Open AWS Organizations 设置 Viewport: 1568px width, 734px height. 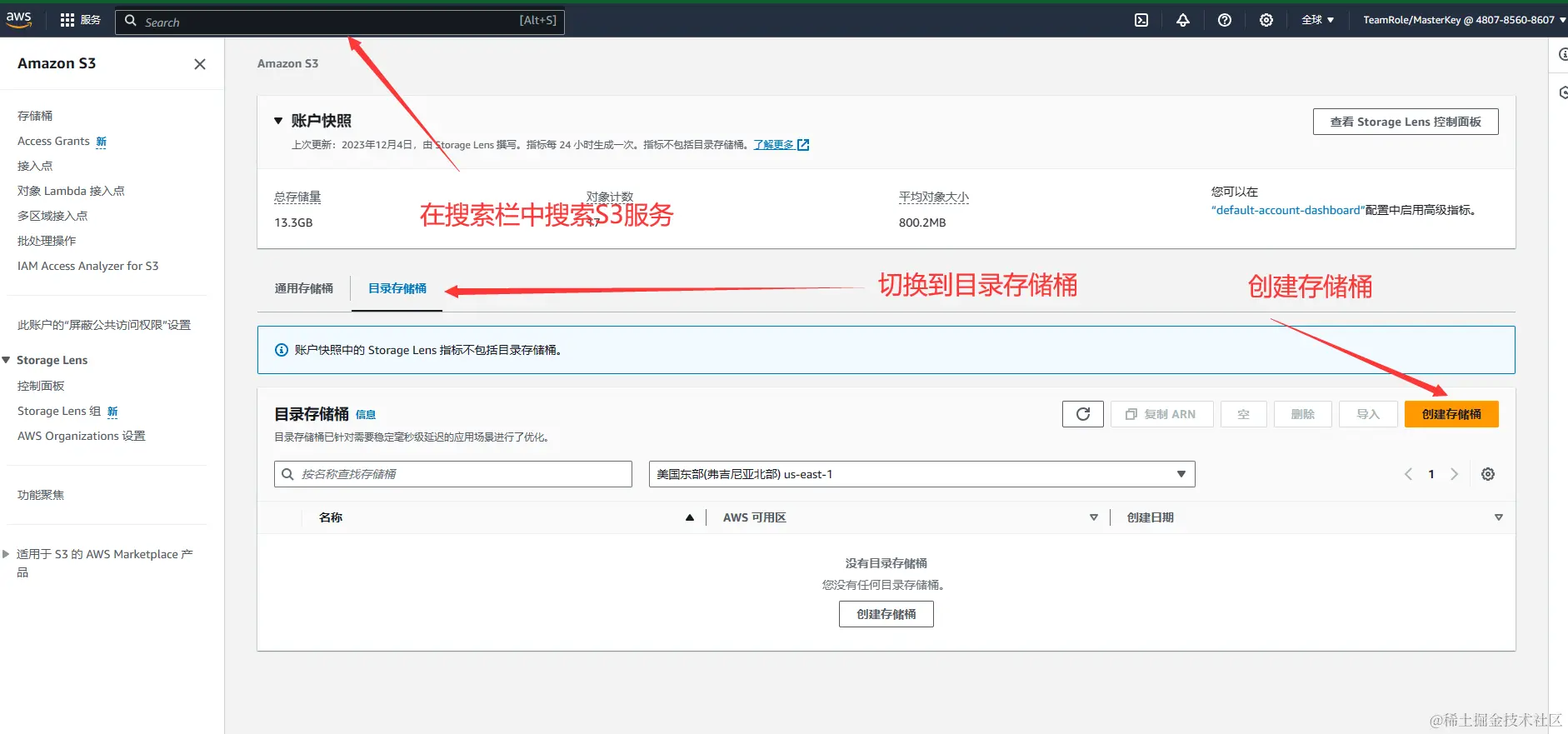(x=82, y=436)
